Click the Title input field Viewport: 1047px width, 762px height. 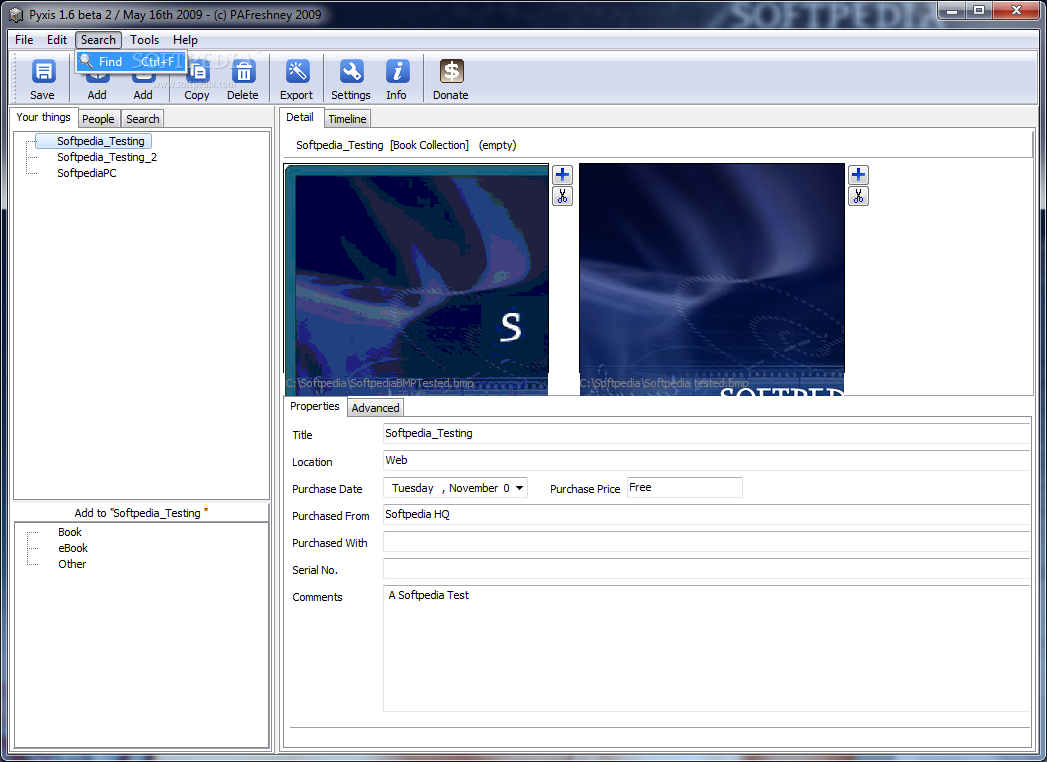[x=706, y=433]
